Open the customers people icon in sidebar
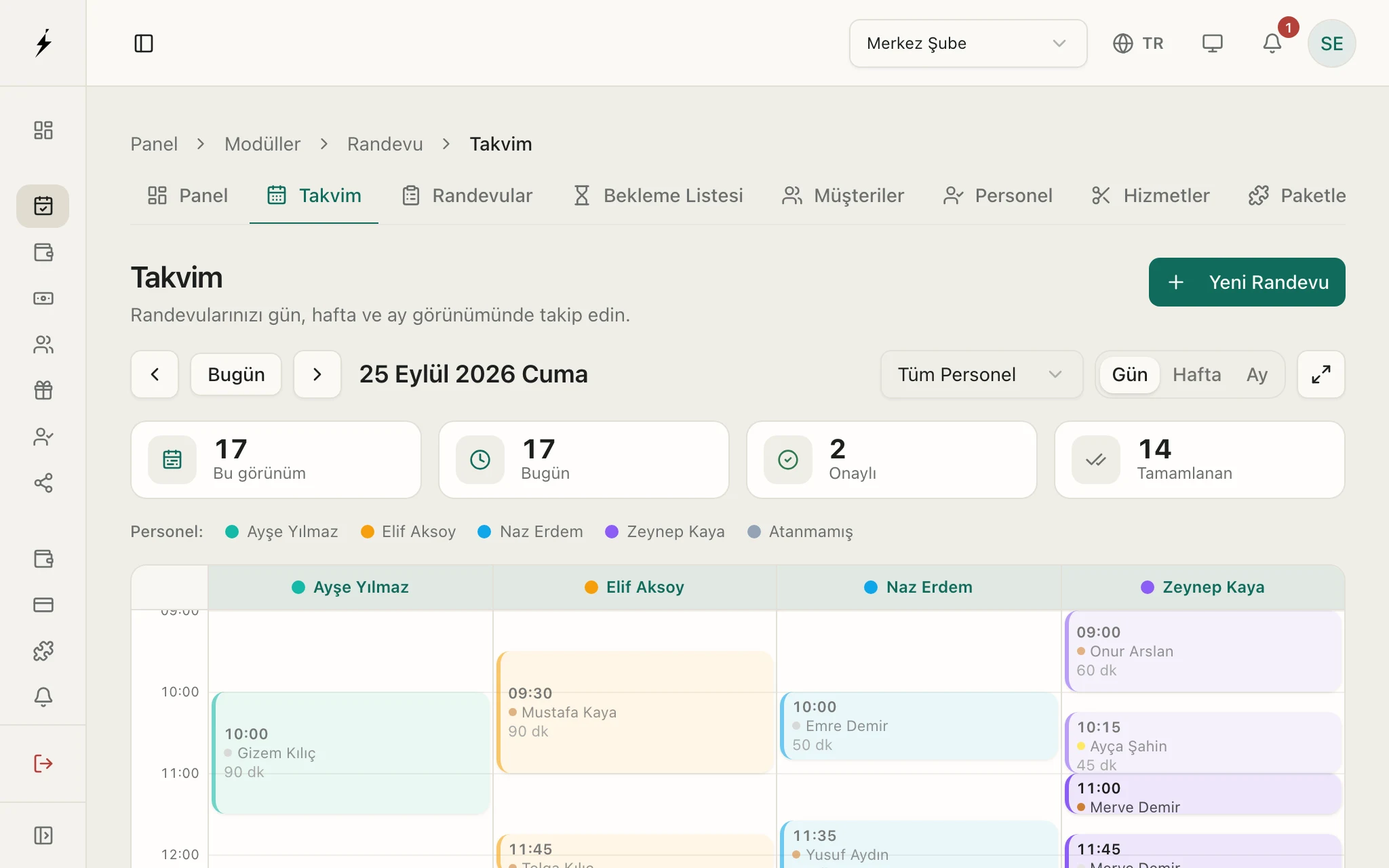Screen dimensions: 1389x868 coord(43,344)
